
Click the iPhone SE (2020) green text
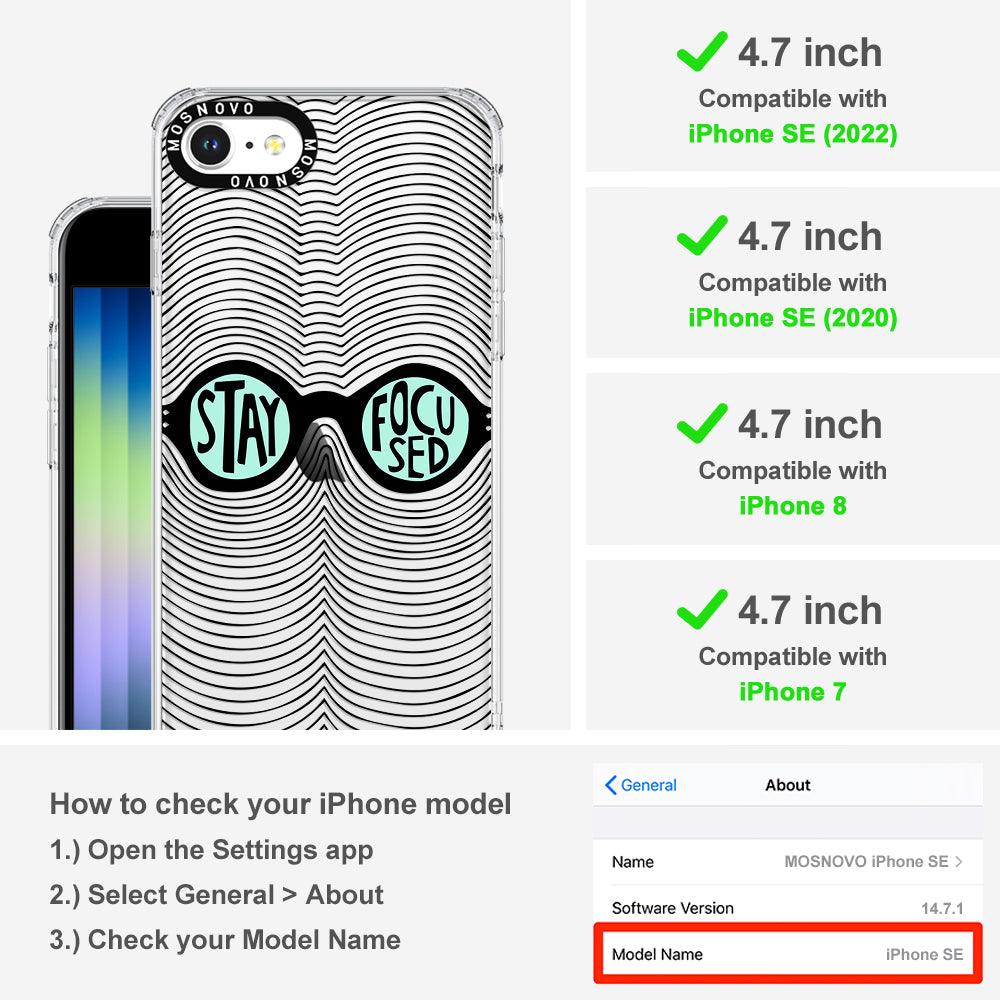pyautogui.click(x=793, y=318)
